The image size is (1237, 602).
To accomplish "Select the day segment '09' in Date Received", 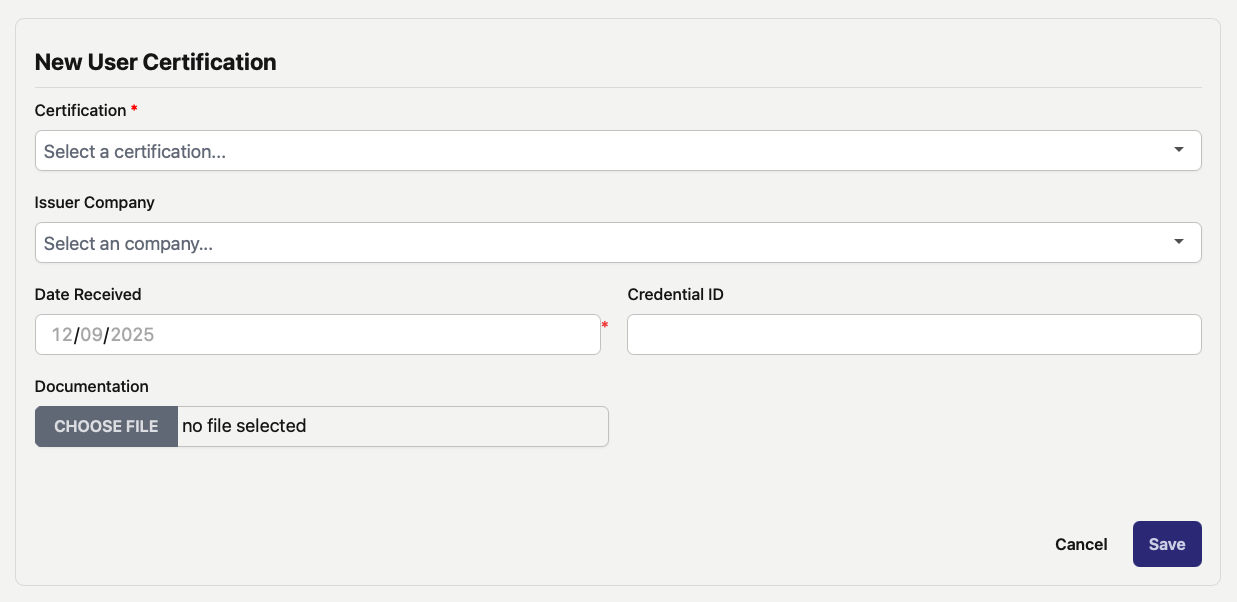I will click(91, 335).
